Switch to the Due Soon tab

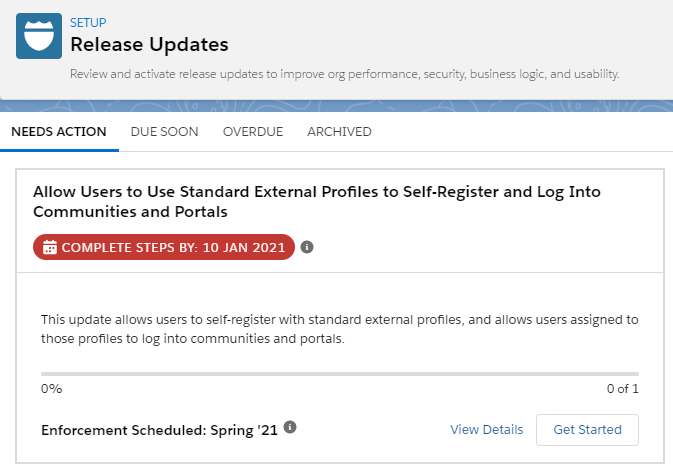pyautogui.click(x=164, y=132)
